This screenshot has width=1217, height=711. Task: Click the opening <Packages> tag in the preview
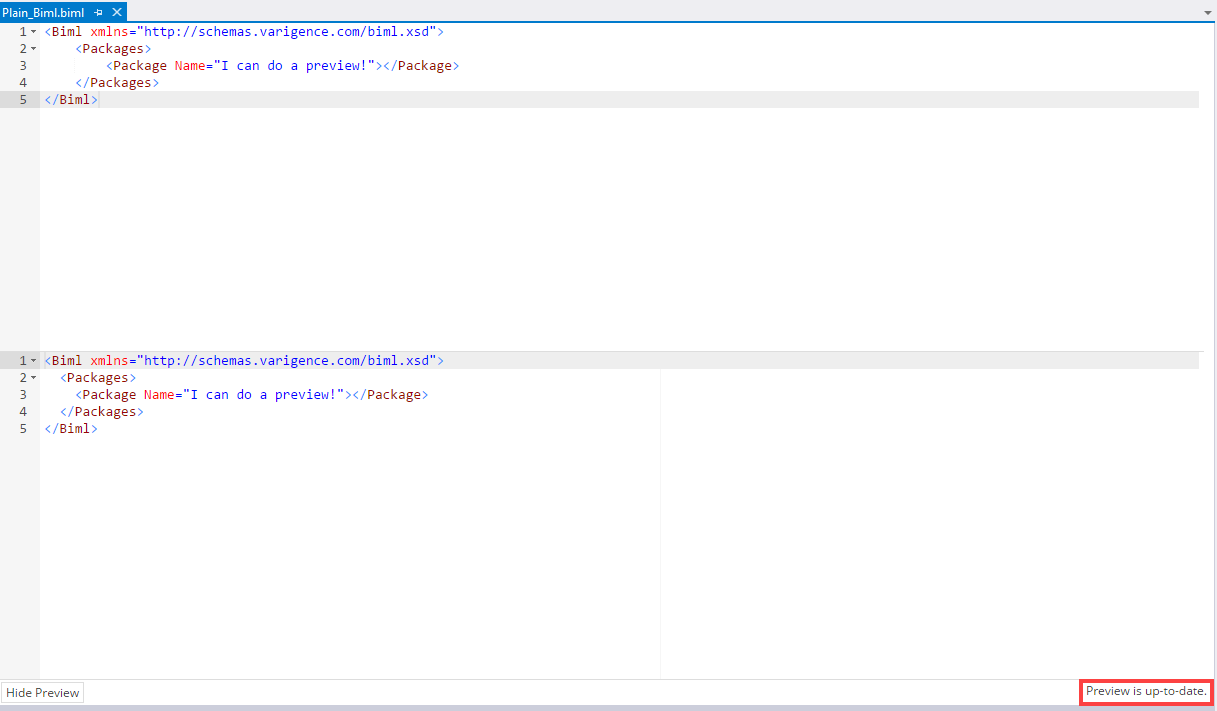(98, 378)
